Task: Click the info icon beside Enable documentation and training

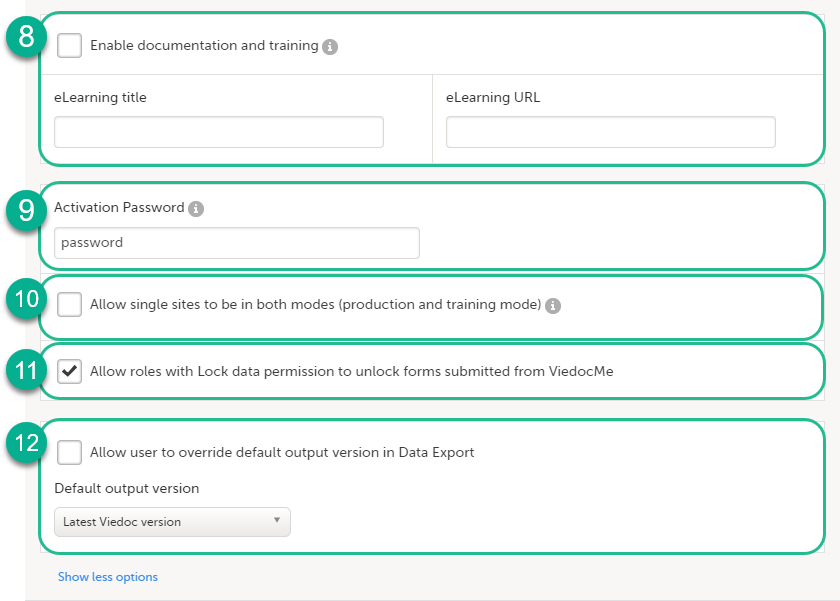Action: pos(330,45)
